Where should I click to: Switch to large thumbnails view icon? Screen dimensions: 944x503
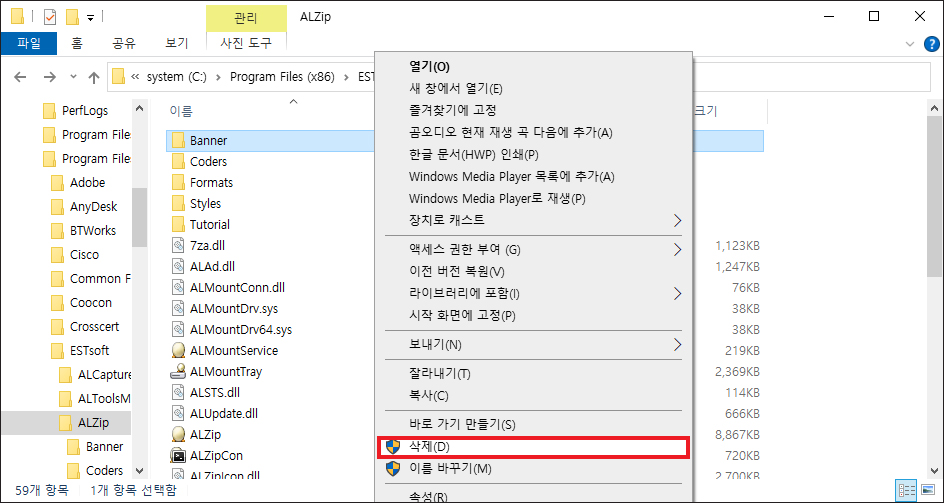(927, 489)
